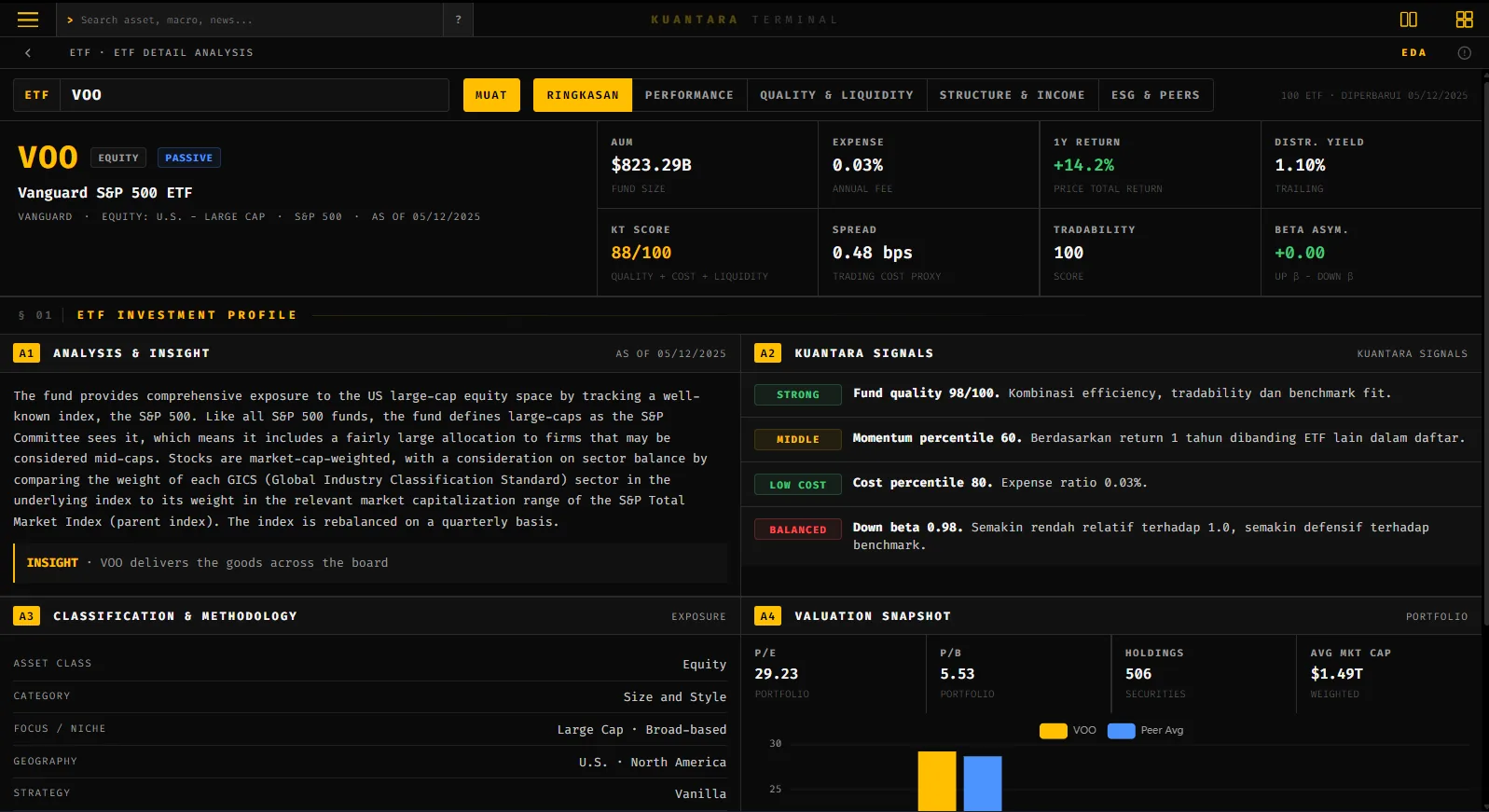
Task: Click the EXPOSURE label in A3 header
Action: point(698,617)
